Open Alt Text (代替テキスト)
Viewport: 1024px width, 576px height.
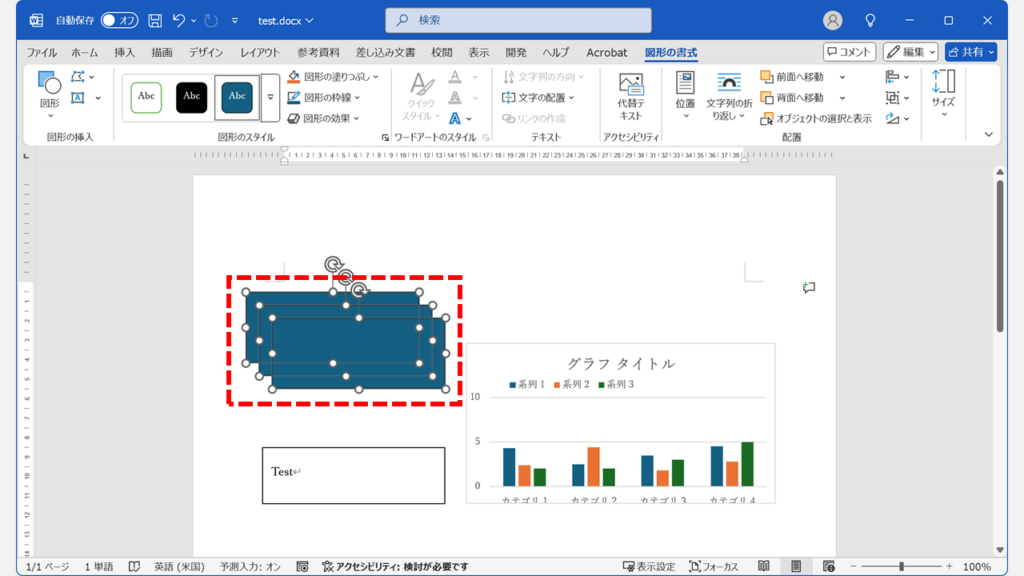coord(631,96)
